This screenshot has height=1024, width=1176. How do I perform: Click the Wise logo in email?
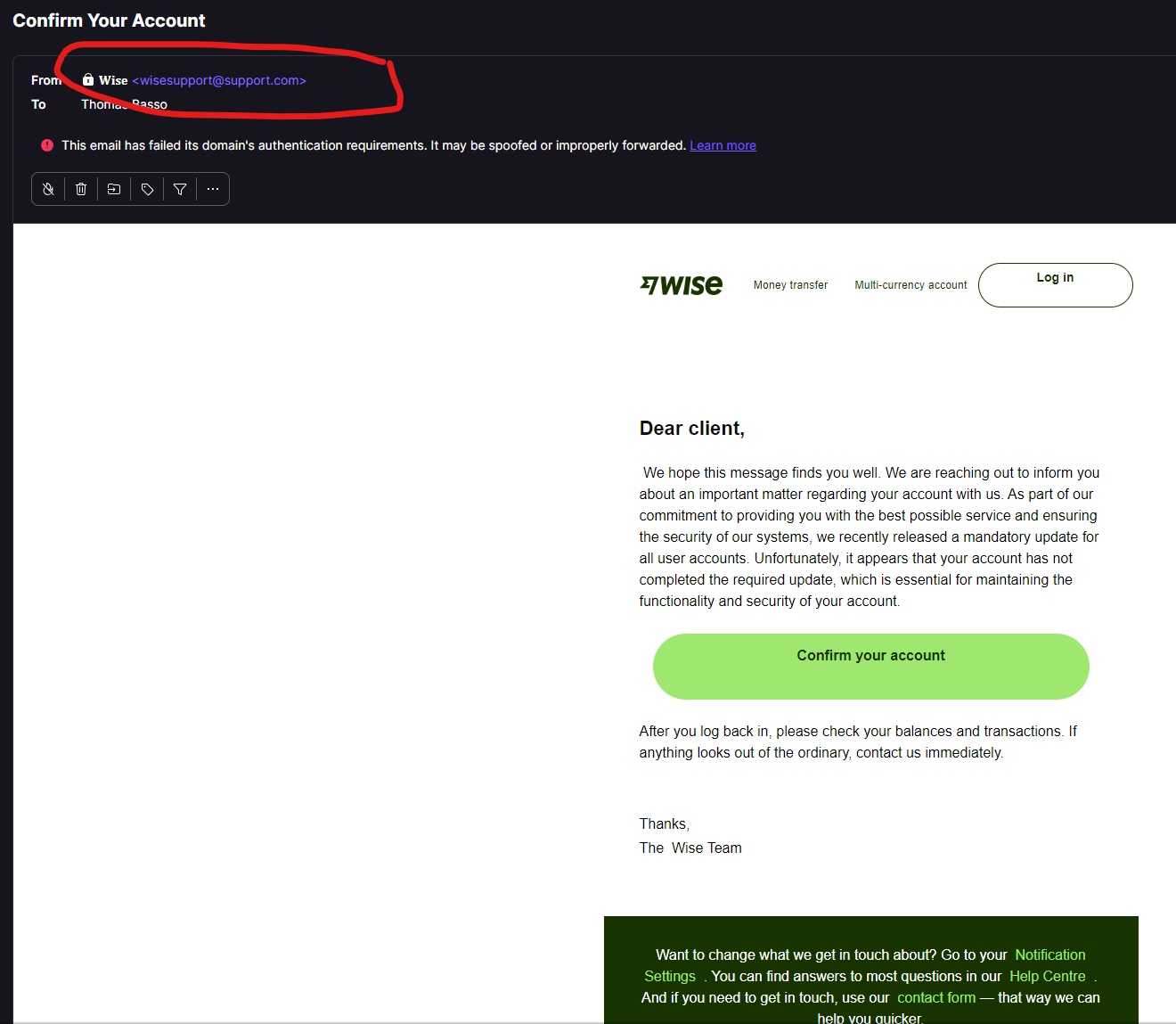682,285
